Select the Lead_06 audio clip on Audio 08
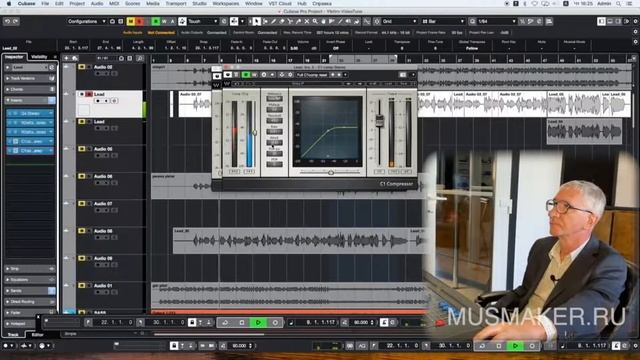 pyautogui.click(x=290, y=241)
